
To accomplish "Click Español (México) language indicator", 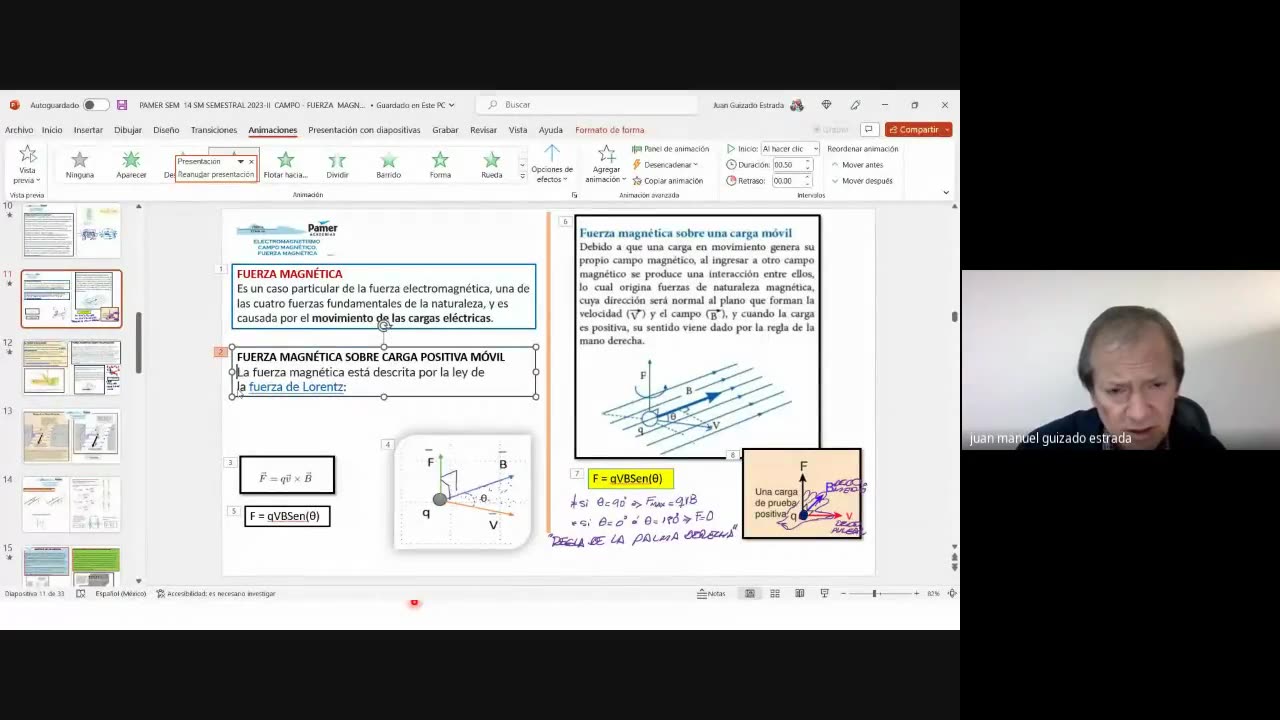I will [x=121, y=594].
